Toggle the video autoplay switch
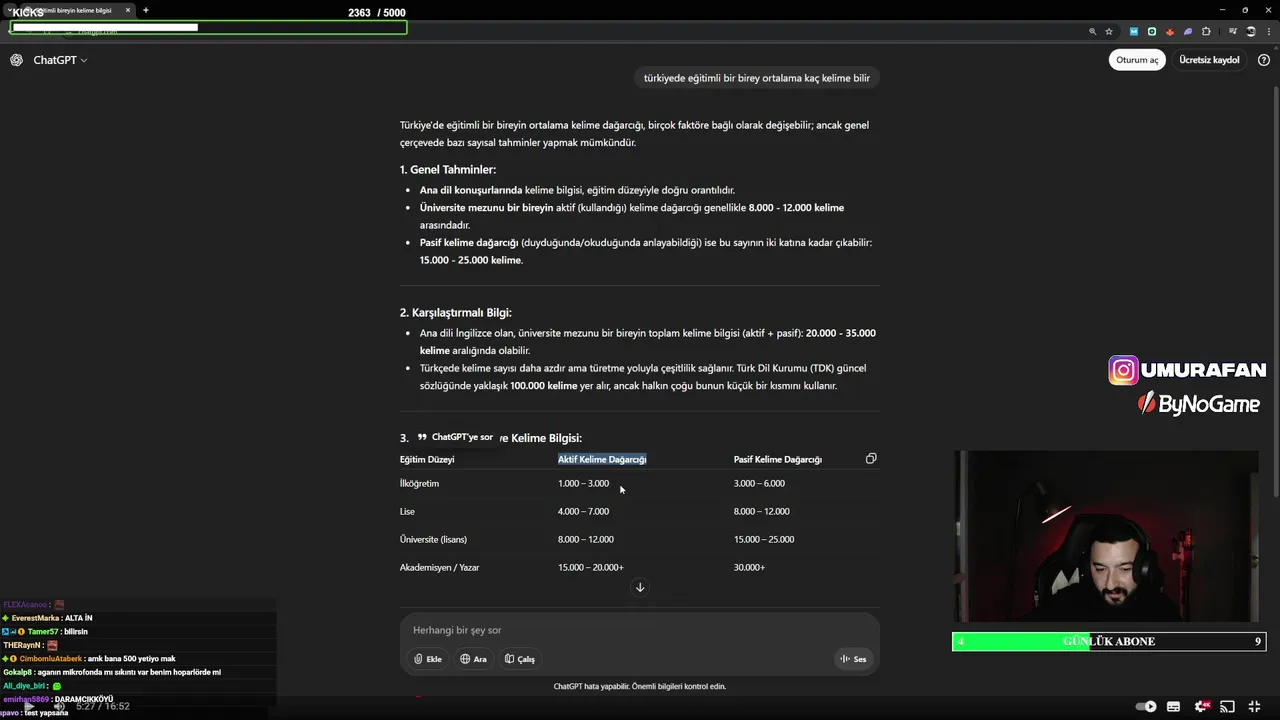Screen dimensions: 1280x720 [x=1146, y=707]
